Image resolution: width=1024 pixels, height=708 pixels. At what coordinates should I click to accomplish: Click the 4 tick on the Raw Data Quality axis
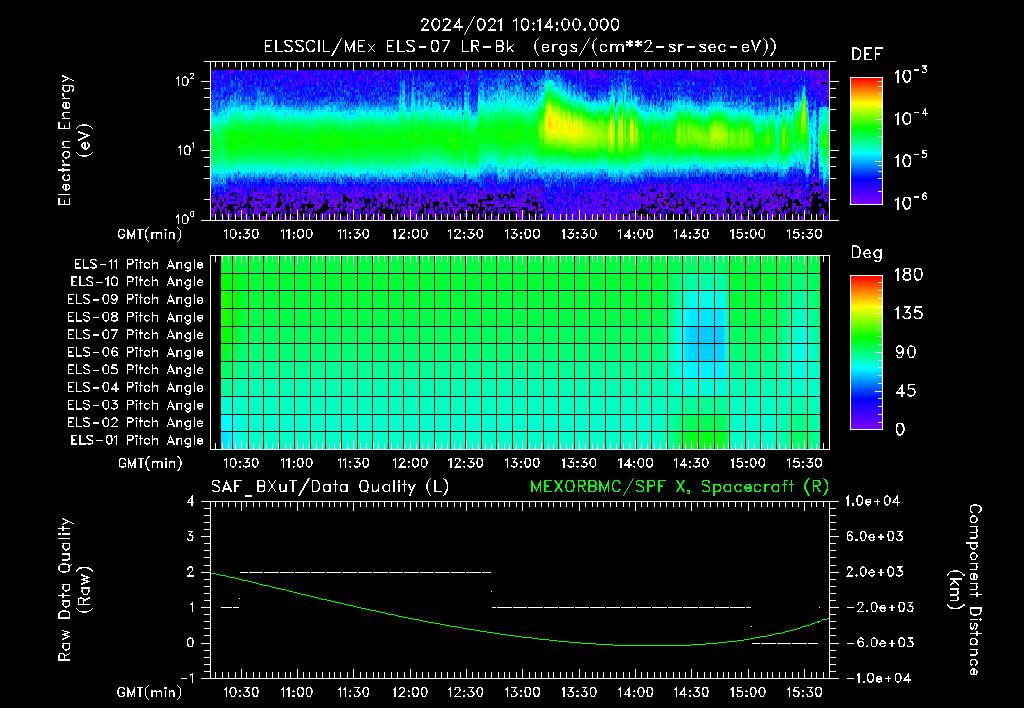[190, 501]
